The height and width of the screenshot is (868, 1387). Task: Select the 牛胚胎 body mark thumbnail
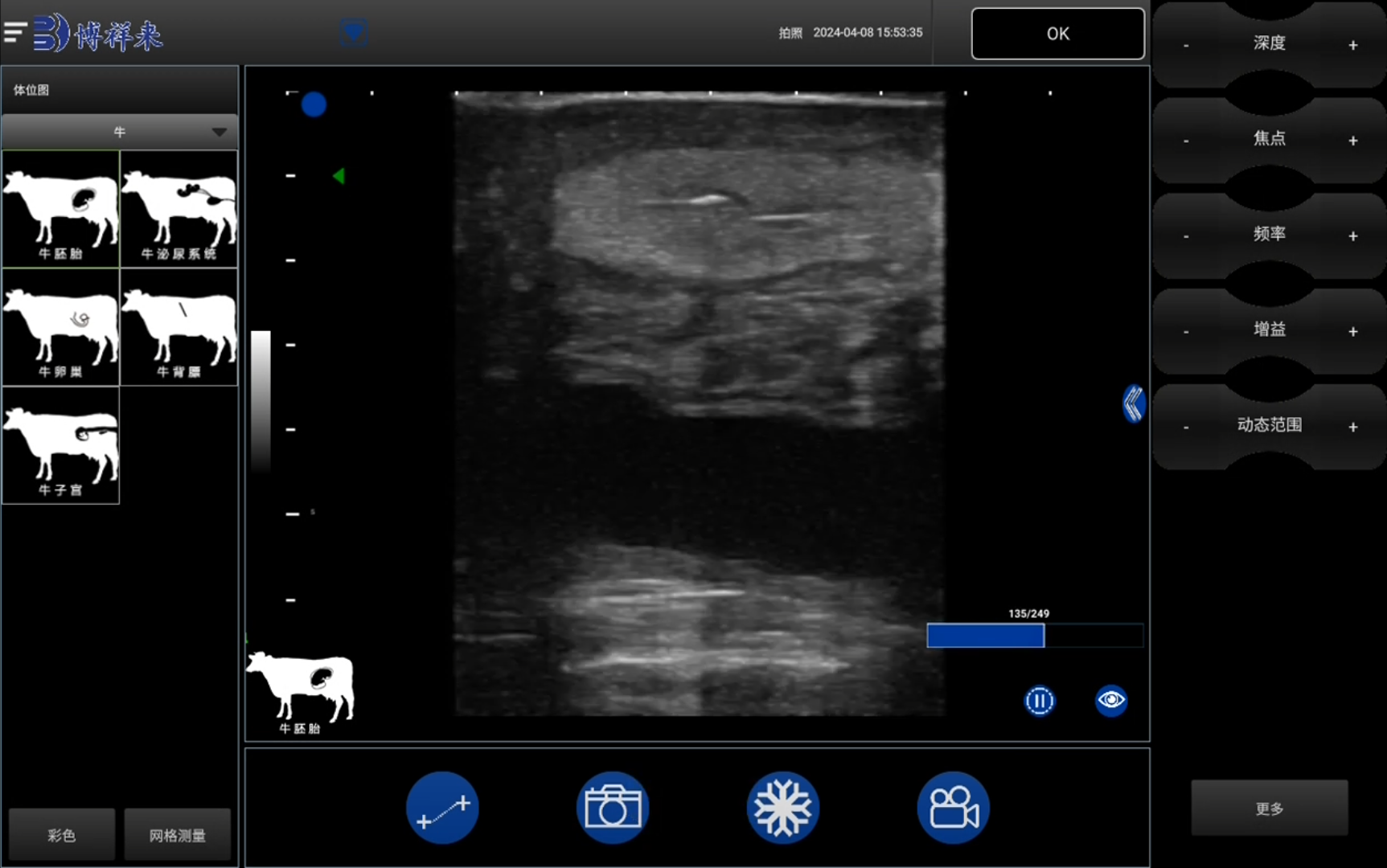click(x=61, y=208)
